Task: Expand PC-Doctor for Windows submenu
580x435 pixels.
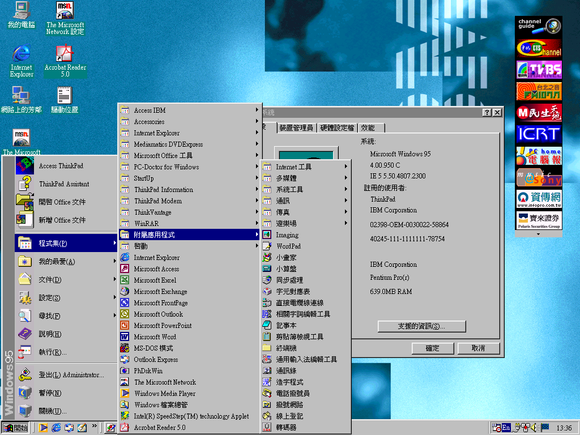Action: point(189,167)
